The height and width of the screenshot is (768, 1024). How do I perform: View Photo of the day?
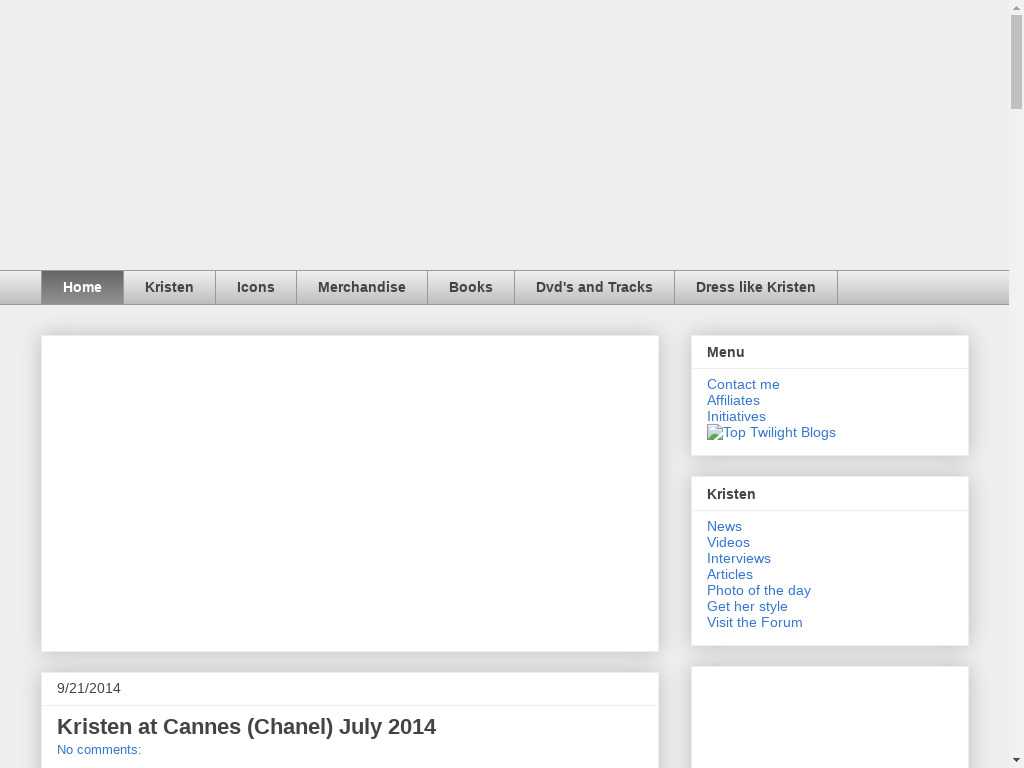pyautogui.click(x=758, y=590)
